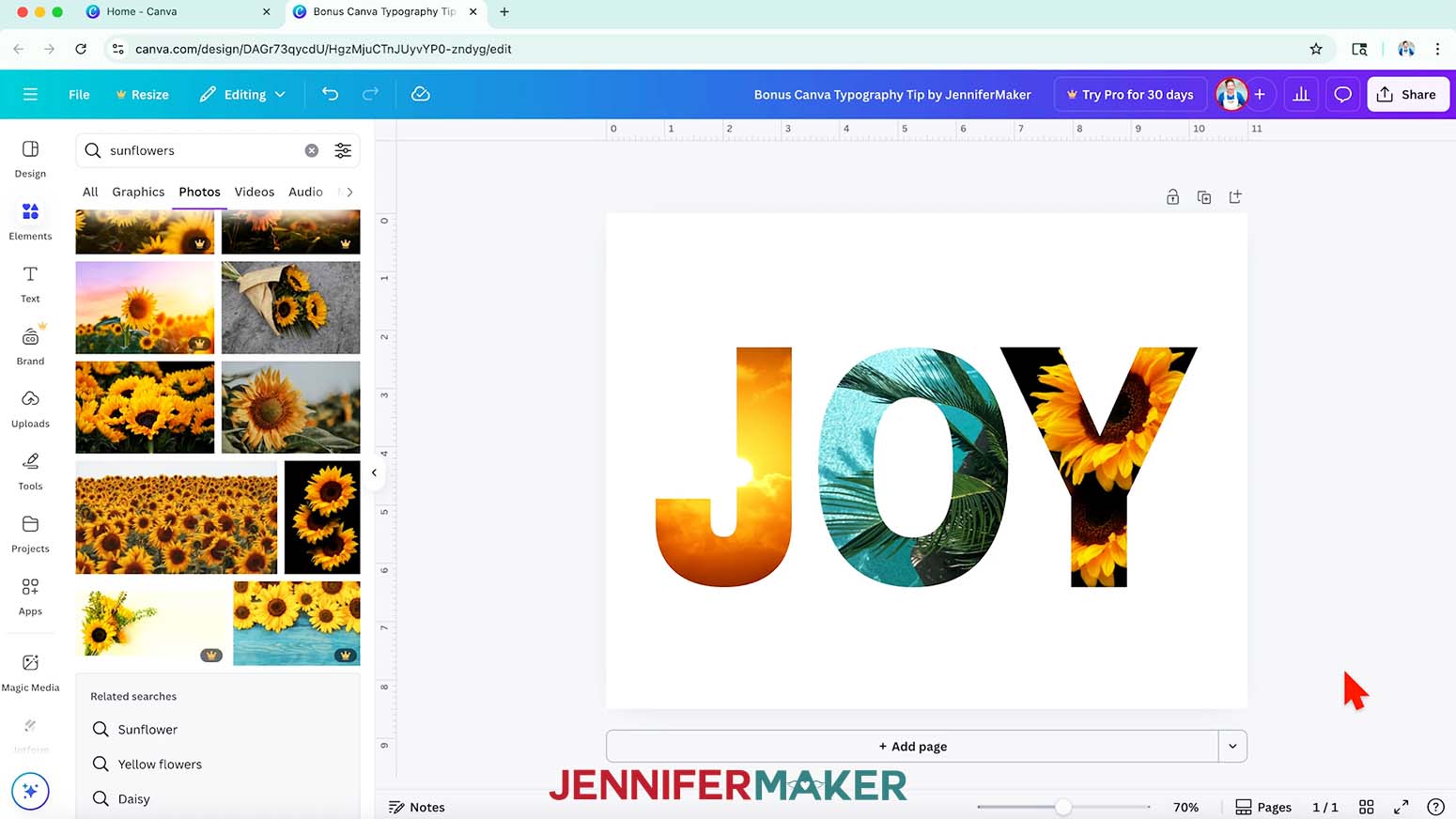Search related term Daisy
This screenshot has width=1456, height=819.
[x=133, y=798]
